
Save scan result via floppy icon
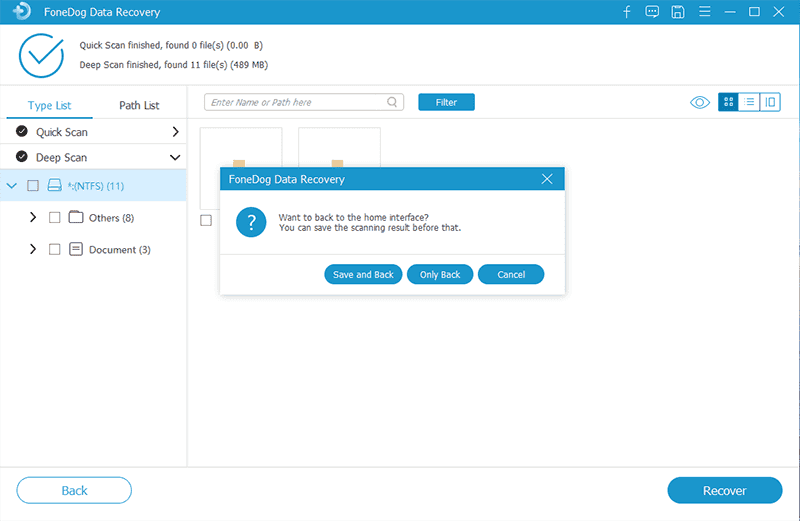tap(678, 12)
